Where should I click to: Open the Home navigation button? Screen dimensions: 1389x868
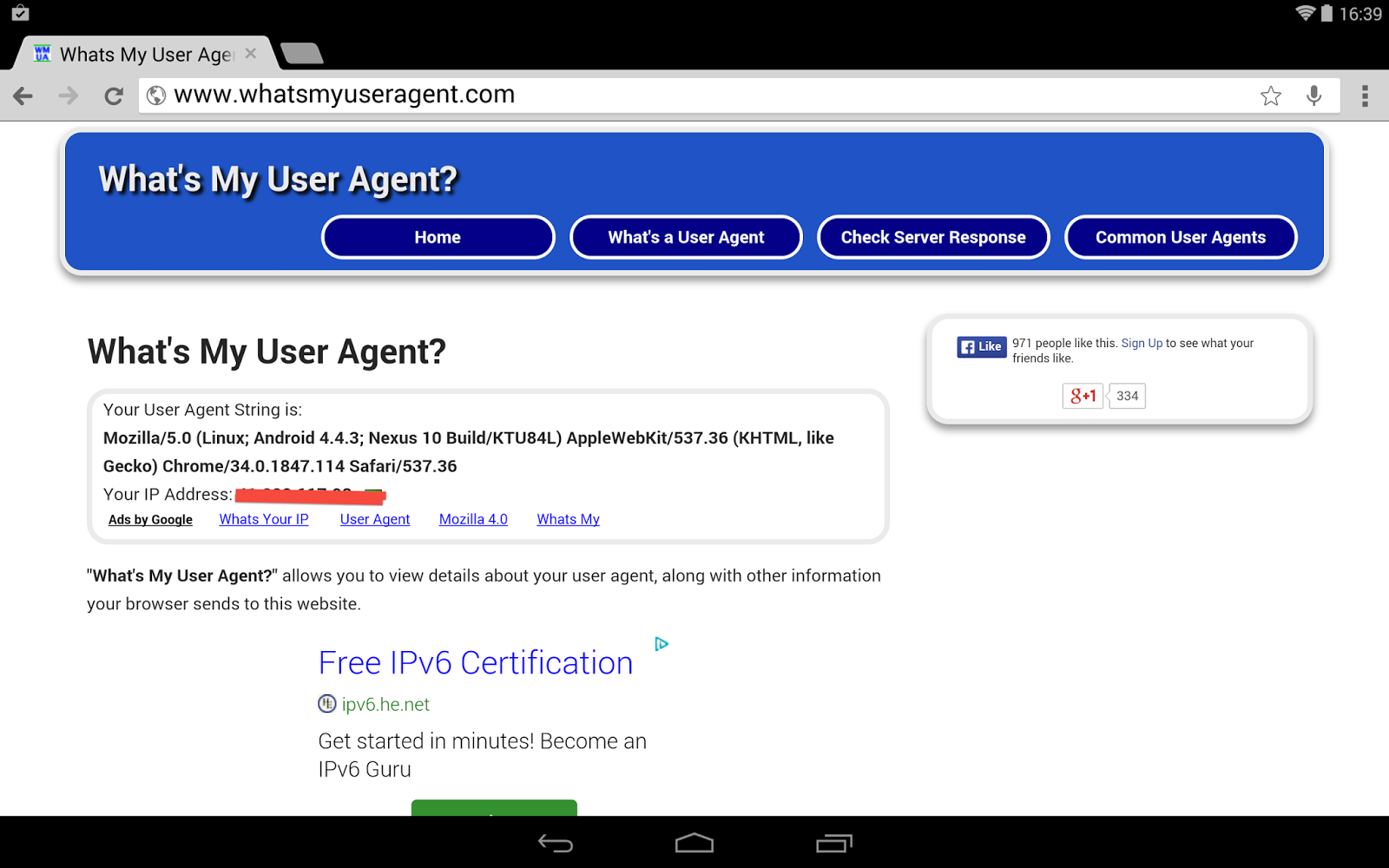(438, 237)
